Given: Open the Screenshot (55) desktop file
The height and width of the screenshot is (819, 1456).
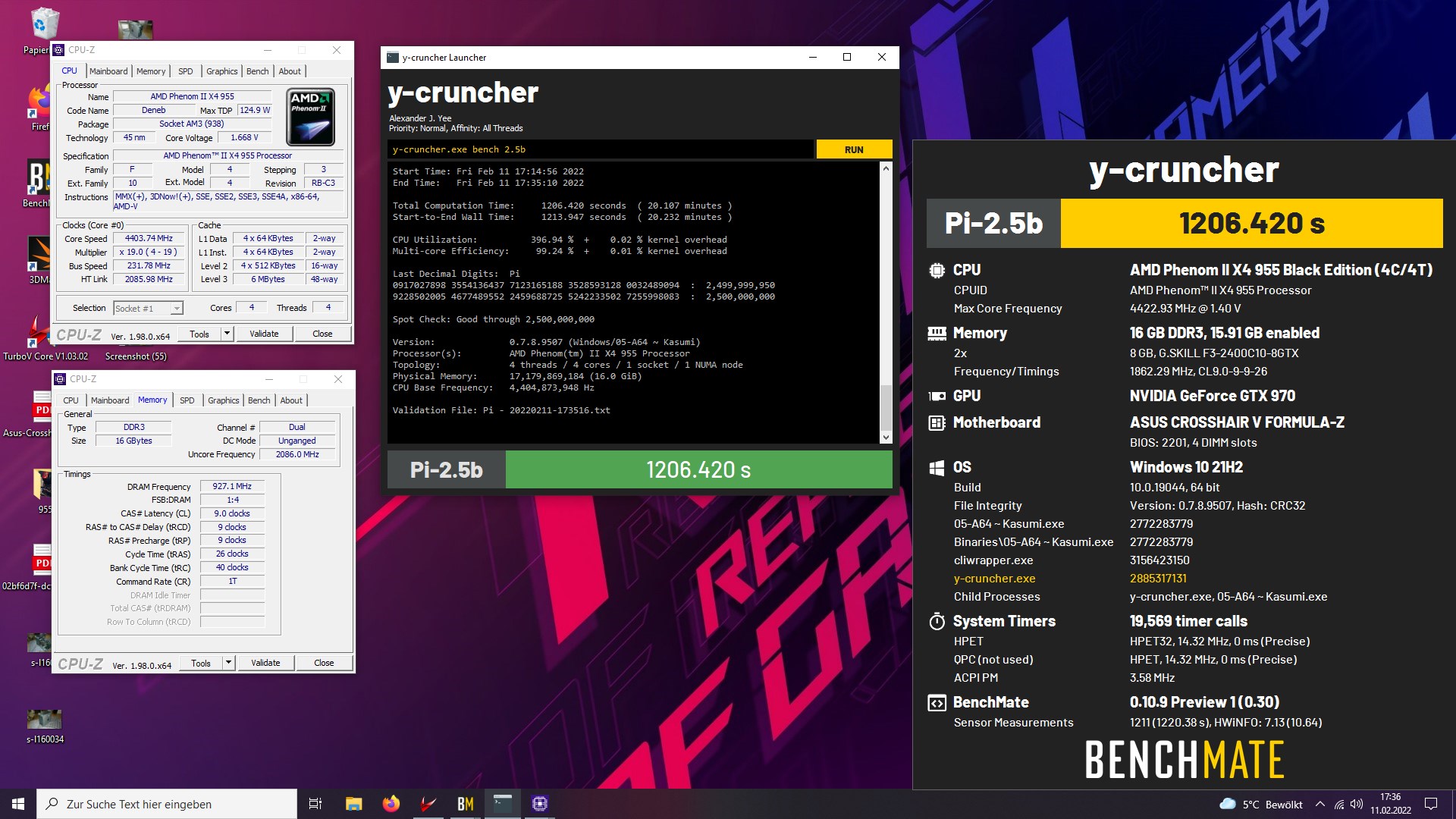Looking at the screenshot, I should tap(136, 356).
